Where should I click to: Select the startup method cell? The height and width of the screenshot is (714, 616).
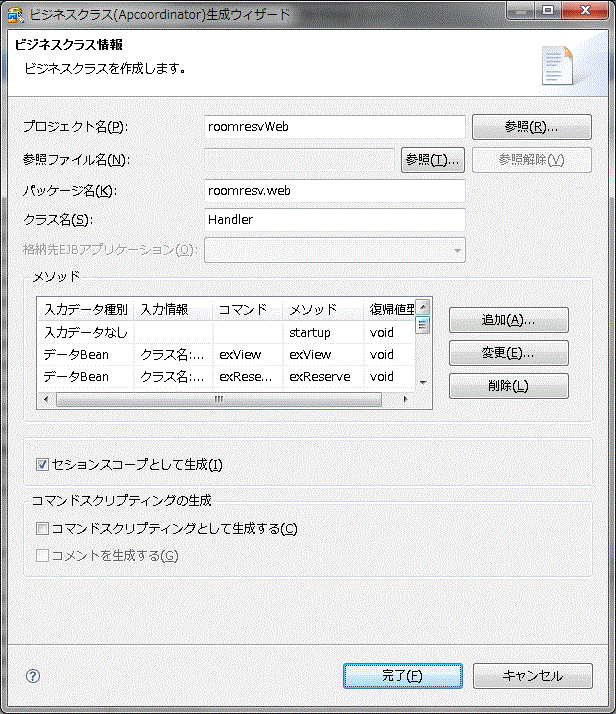point(323,333)
